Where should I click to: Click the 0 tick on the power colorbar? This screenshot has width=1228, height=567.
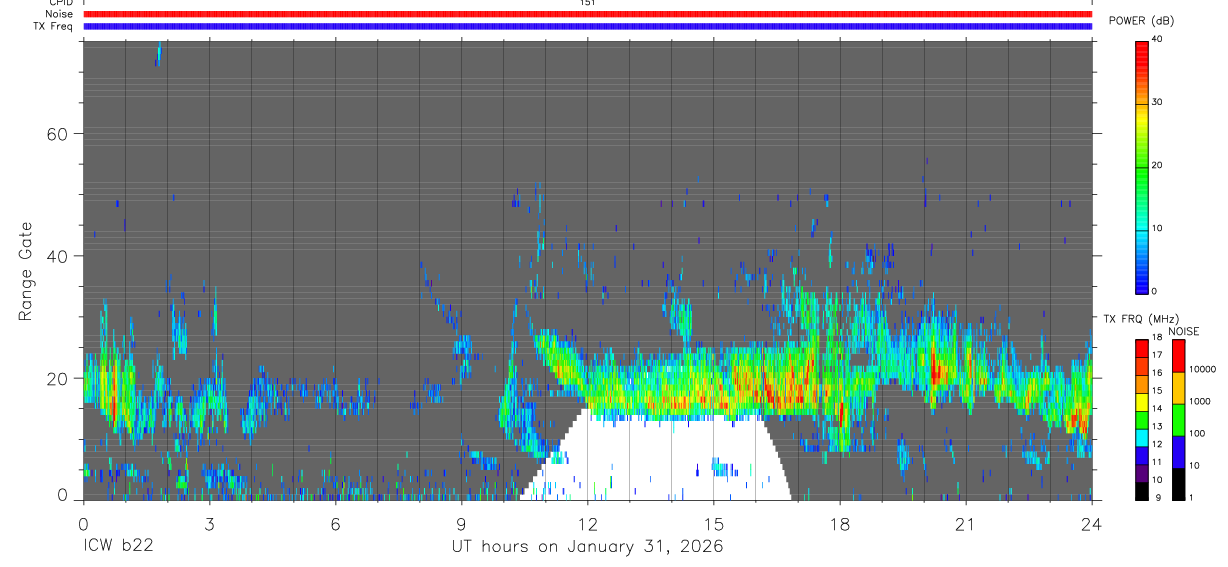1154,291
